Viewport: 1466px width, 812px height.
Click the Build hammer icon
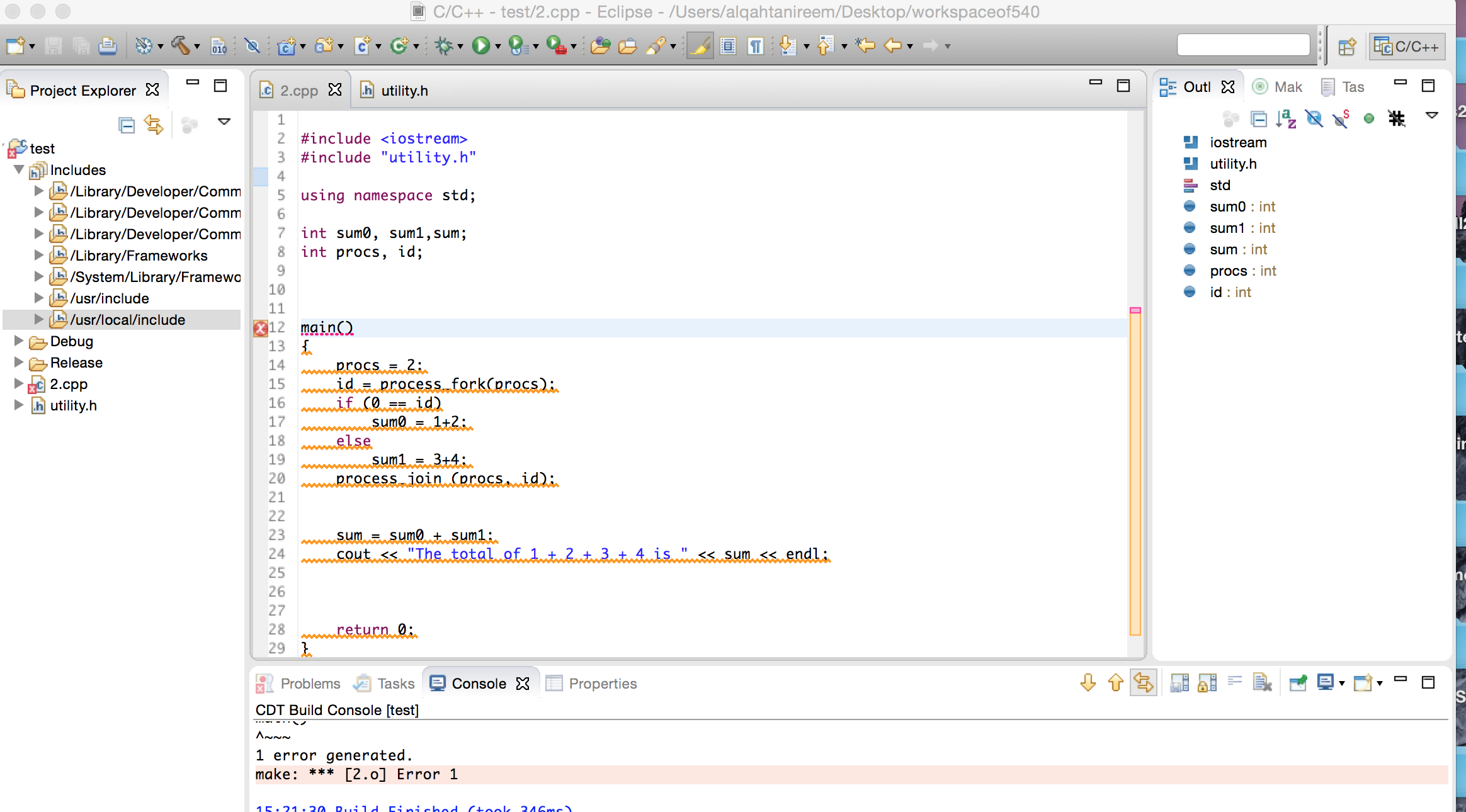180,46
